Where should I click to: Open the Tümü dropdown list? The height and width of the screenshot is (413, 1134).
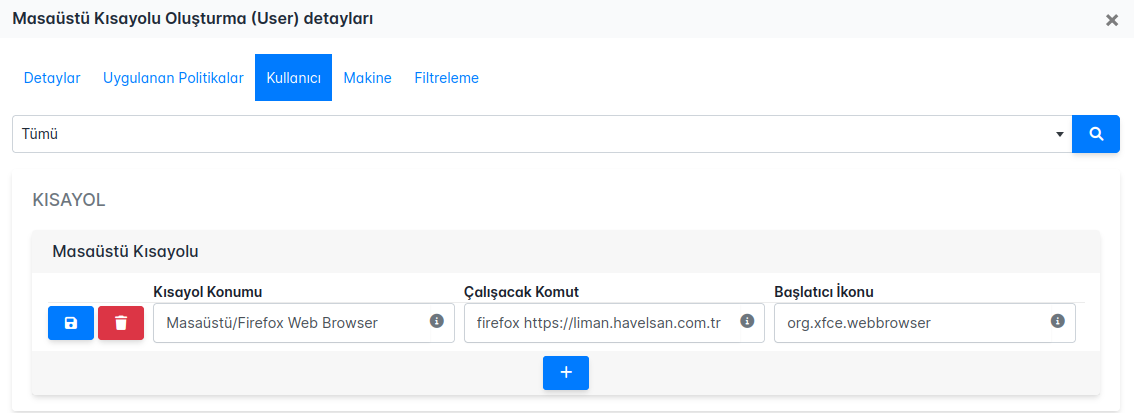click(x=540, y=134)
